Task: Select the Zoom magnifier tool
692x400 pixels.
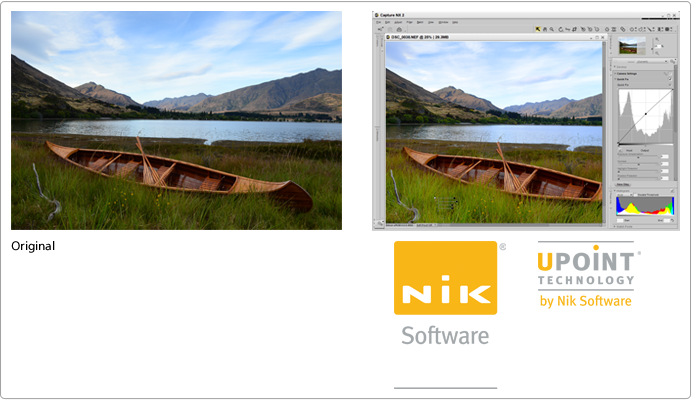Action: pyautogui.click(x=552, y=29)
